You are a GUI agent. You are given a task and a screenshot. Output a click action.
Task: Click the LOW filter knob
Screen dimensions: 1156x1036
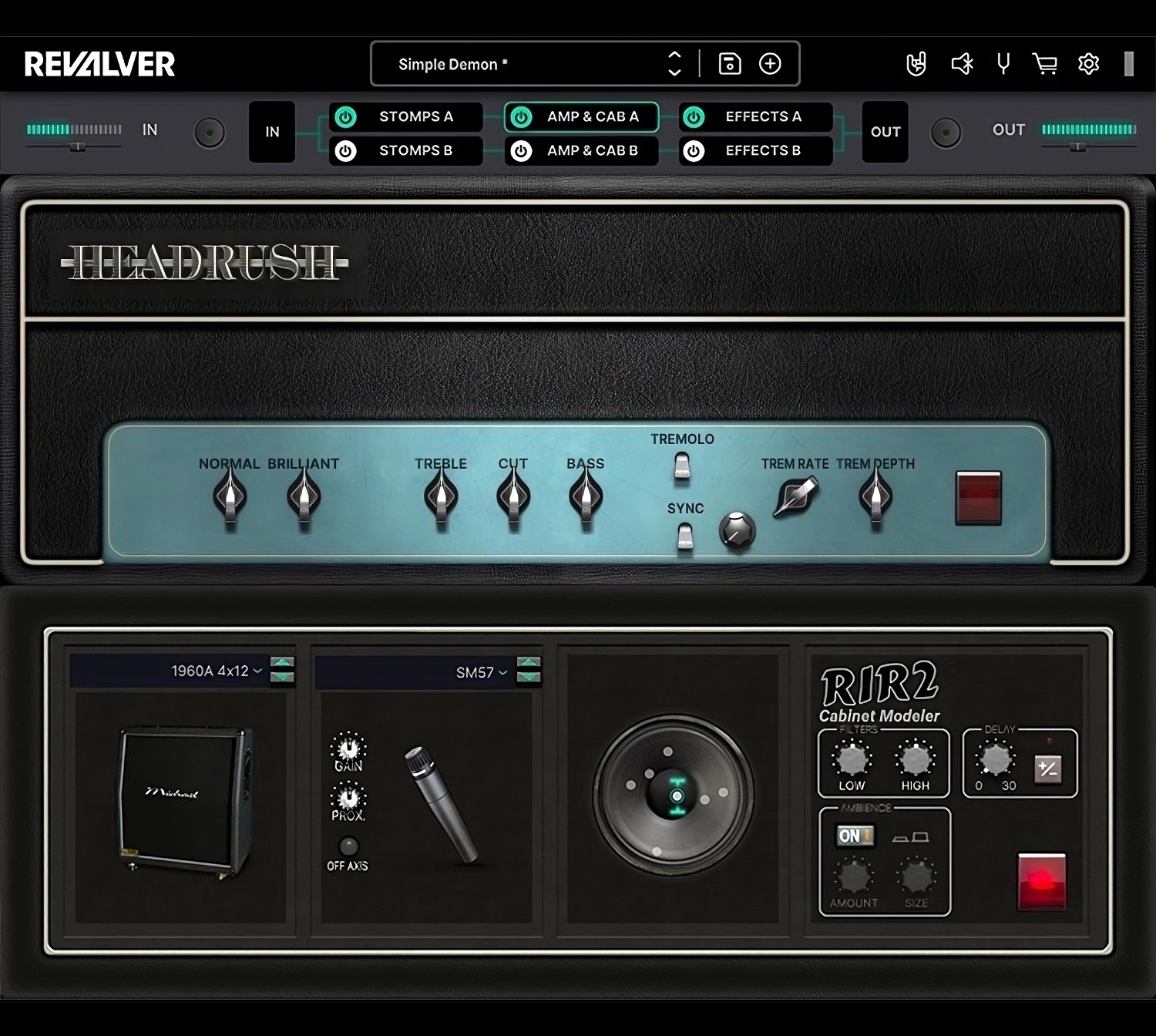[x=852, y=759]
